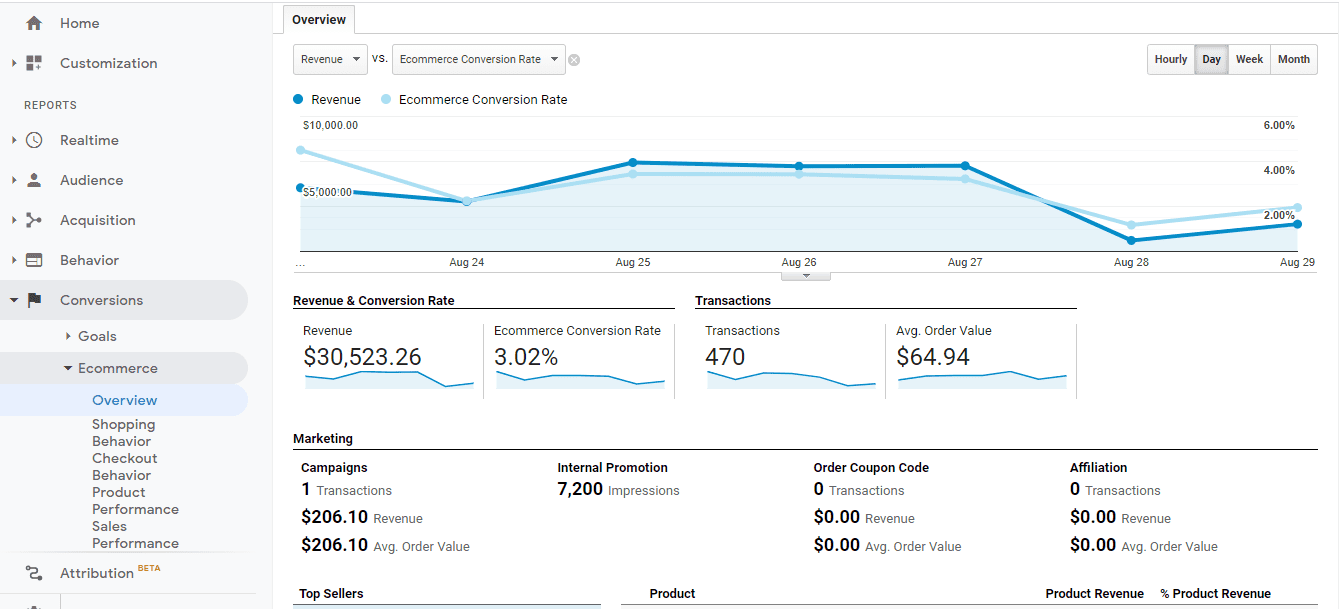Click the annotations drawer arrow below the chart
This screenshot has width=1339, height=609.
(806, 276)
